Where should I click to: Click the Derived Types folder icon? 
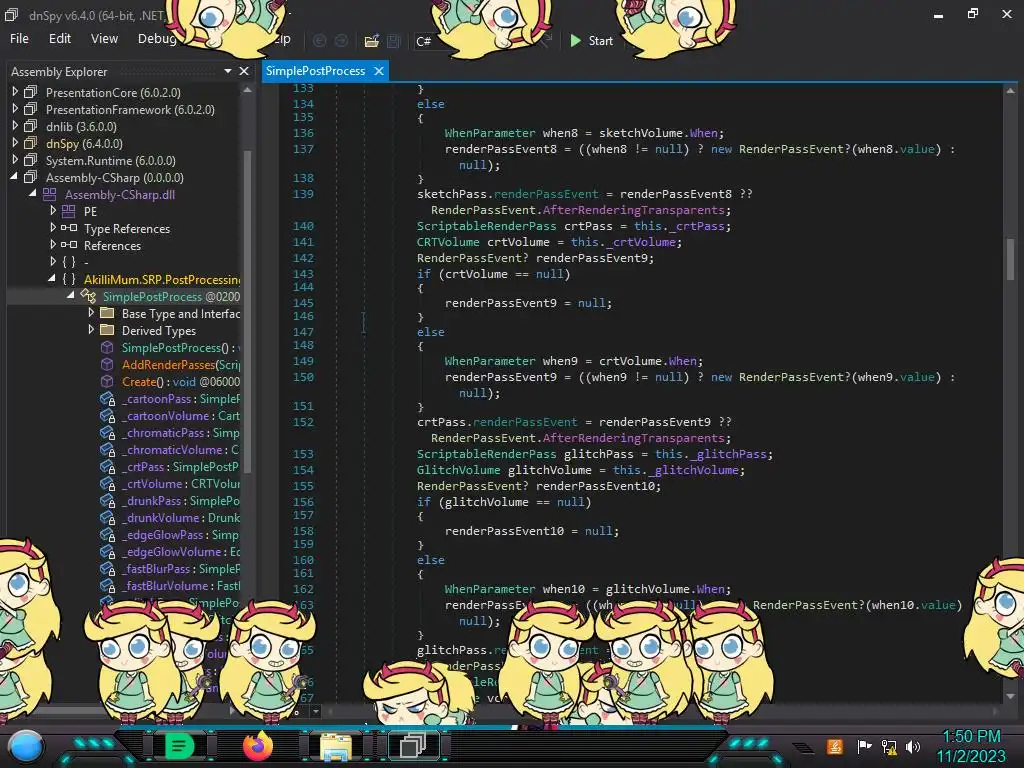click(x=107, y=330)
